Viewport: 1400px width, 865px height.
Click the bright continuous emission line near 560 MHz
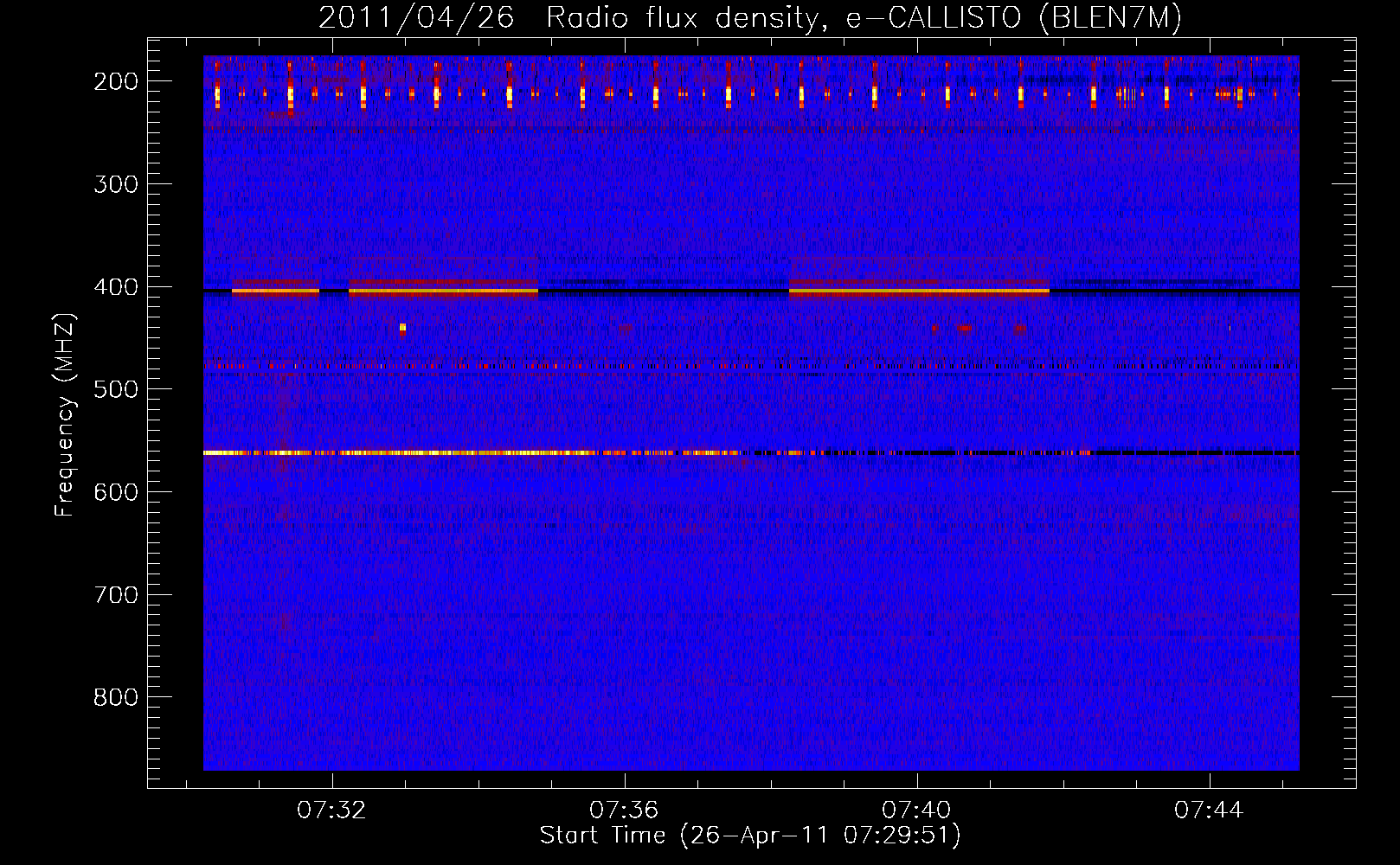[x=472, y=452]
